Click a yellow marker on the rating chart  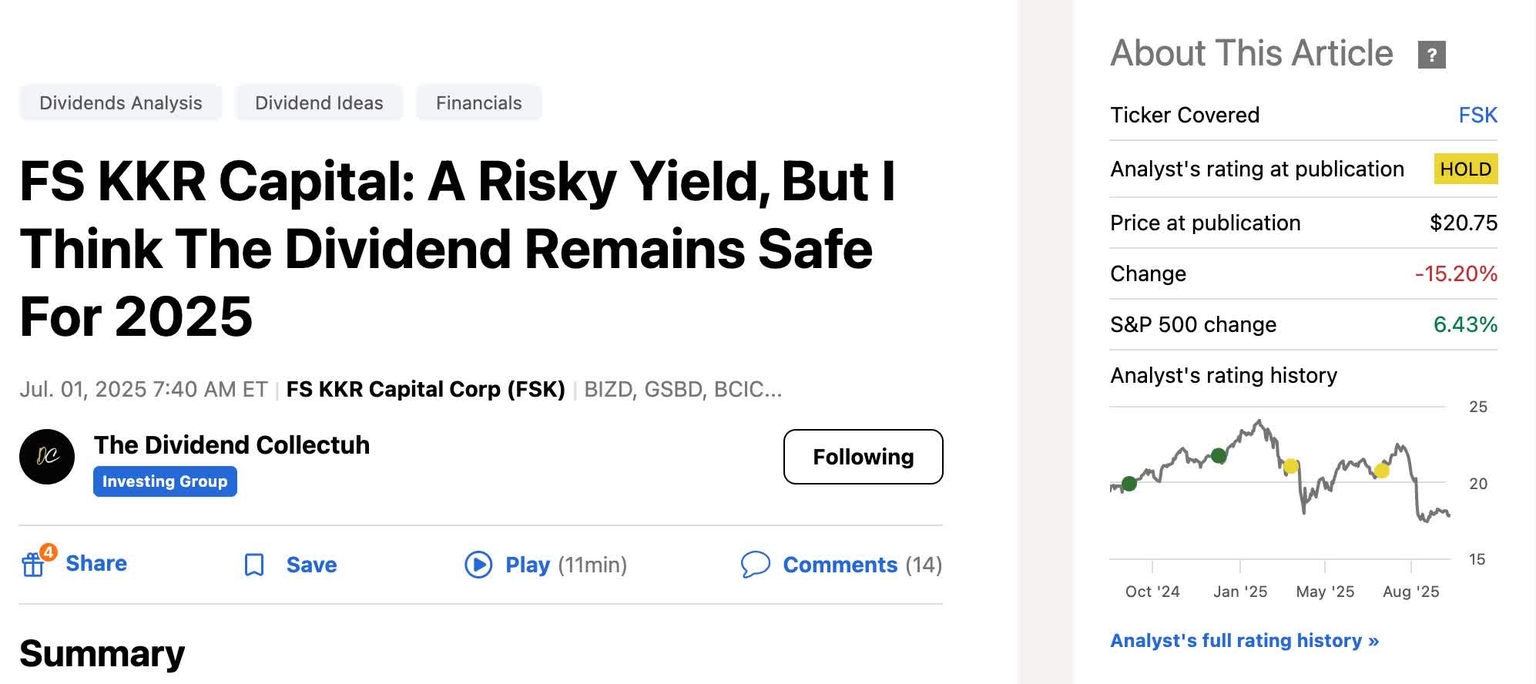pos(1290,466)
